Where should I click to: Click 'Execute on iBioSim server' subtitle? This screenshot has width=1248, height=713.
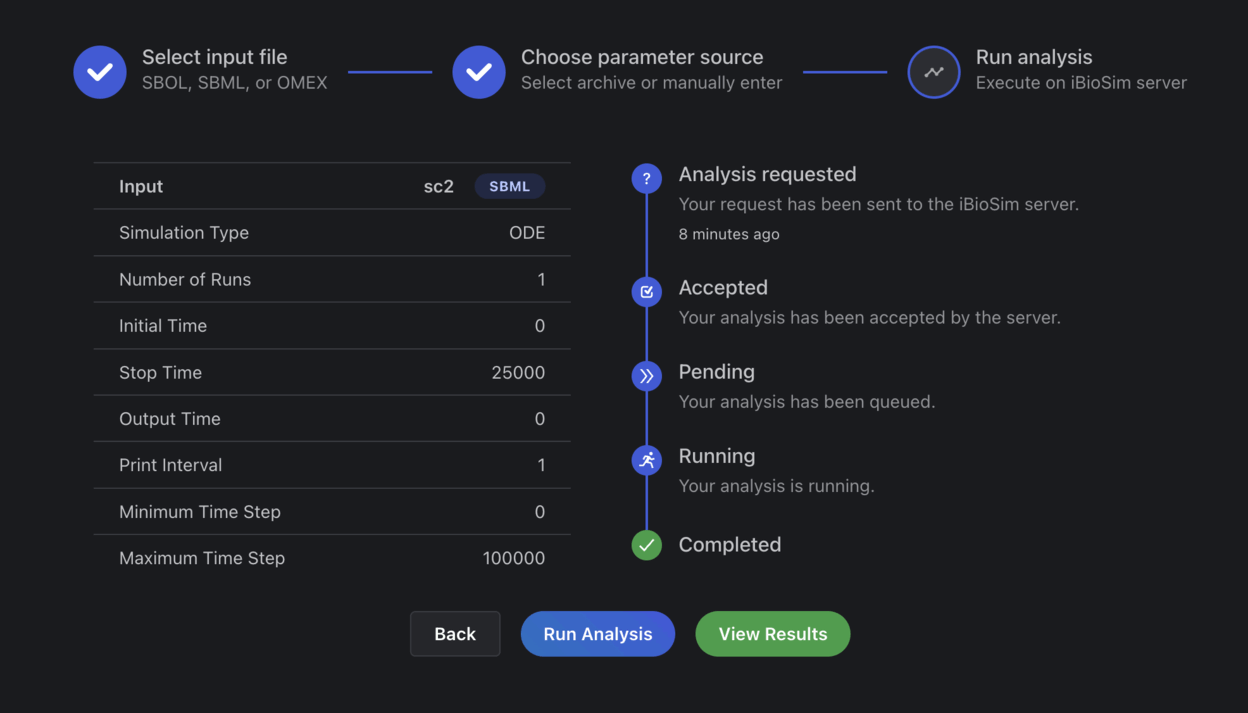[x=1081, y=83]
